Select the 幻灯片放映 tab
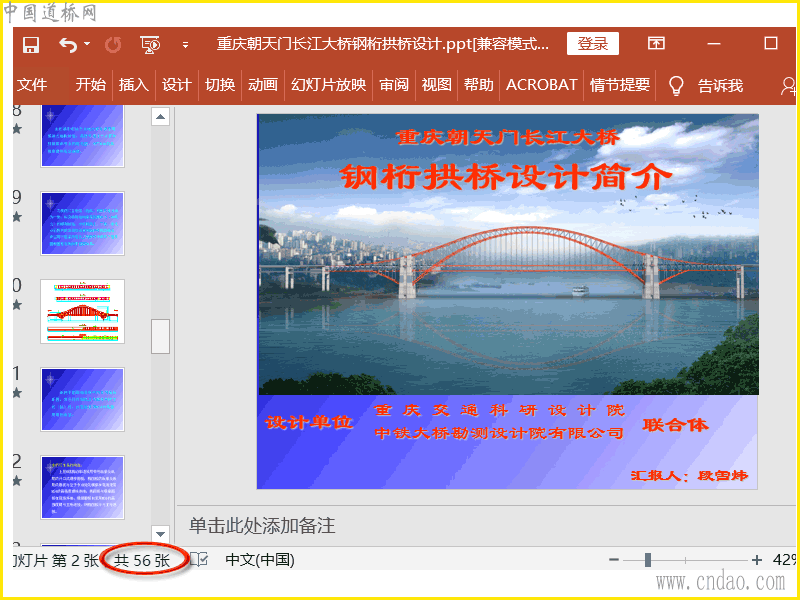The image size is (800, 600). (x=329, y=85)
